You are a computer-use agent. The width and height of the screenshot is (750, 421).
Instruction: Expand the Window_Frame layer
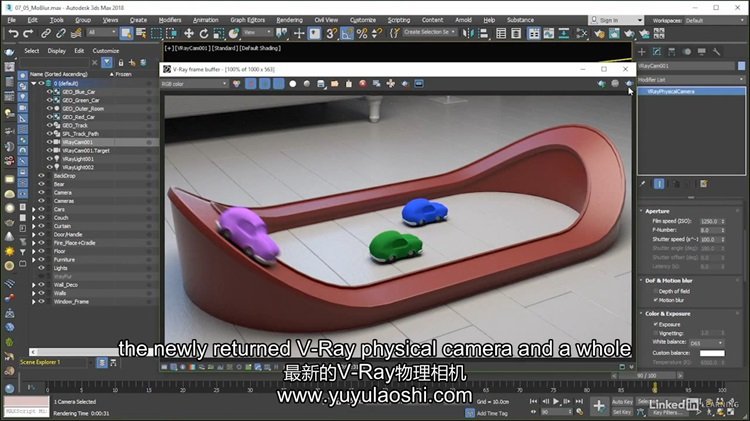click(33, 302)
